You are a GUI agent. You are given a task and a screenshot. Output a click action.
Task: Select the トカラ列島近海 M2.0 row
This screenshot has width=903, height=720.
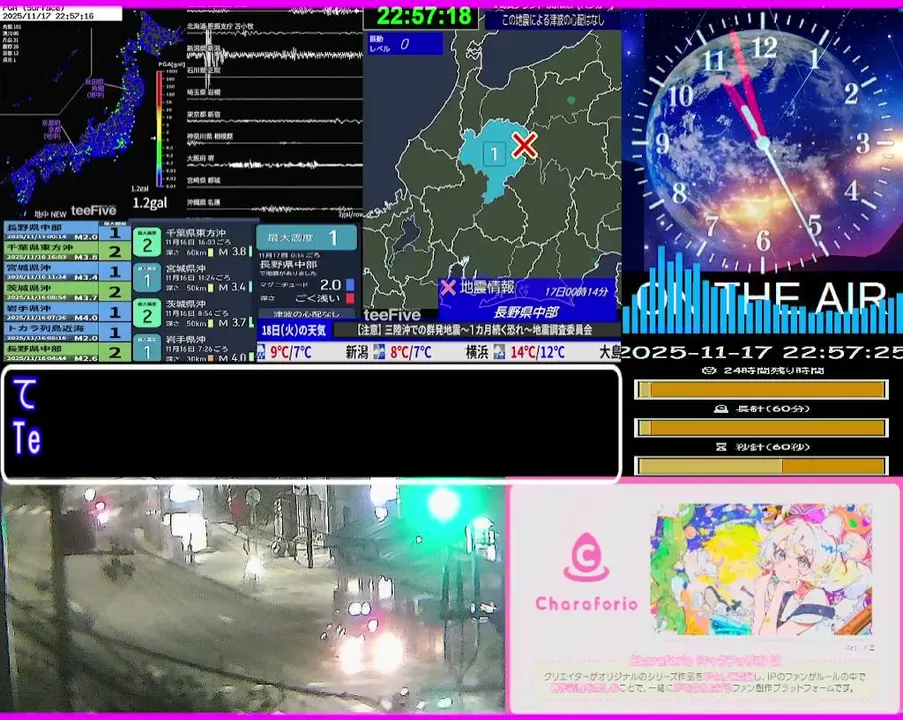(67, 332)
